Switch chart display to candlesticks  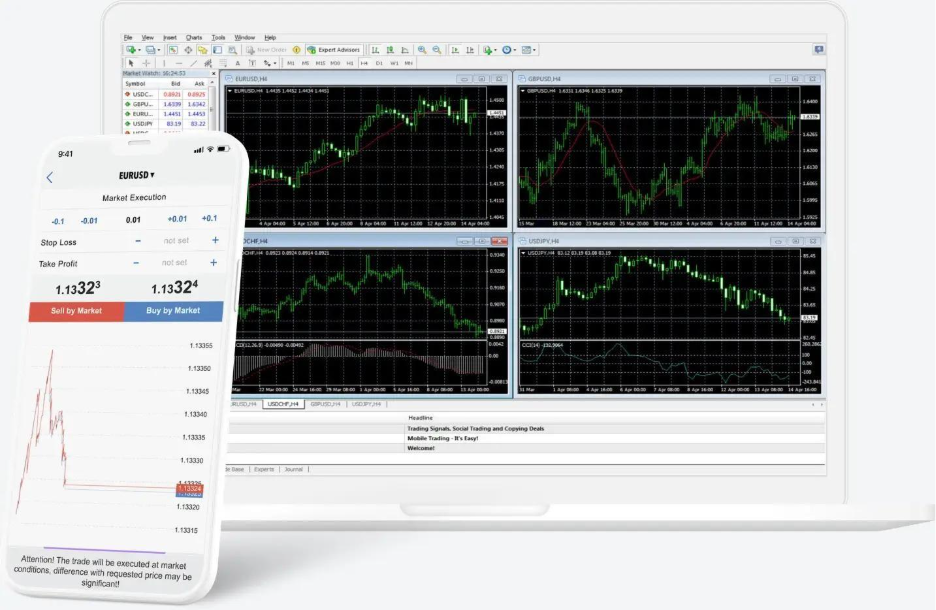(x=391, y=49)
